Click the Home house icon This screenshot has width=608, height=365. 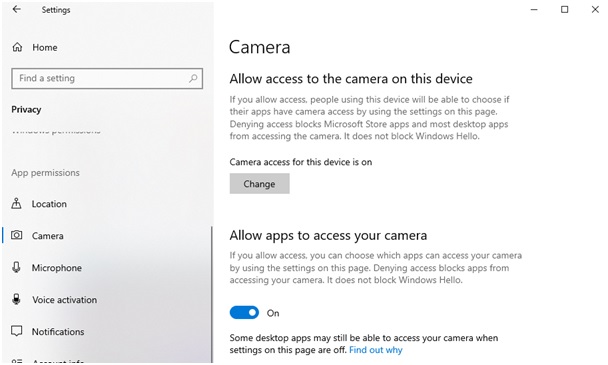[17, 47]
